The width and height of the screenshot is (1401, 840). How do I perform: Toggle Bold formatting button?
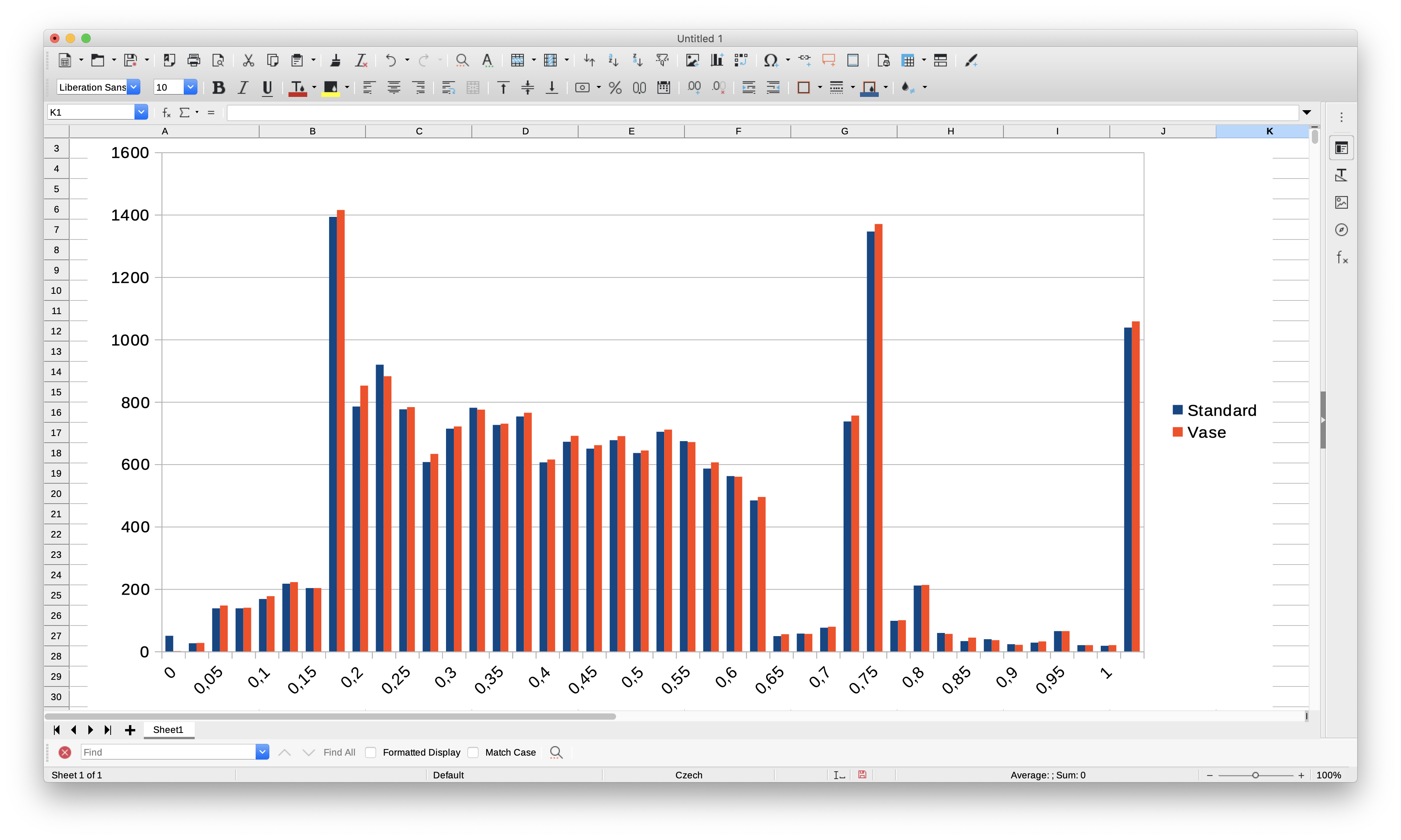218,87
